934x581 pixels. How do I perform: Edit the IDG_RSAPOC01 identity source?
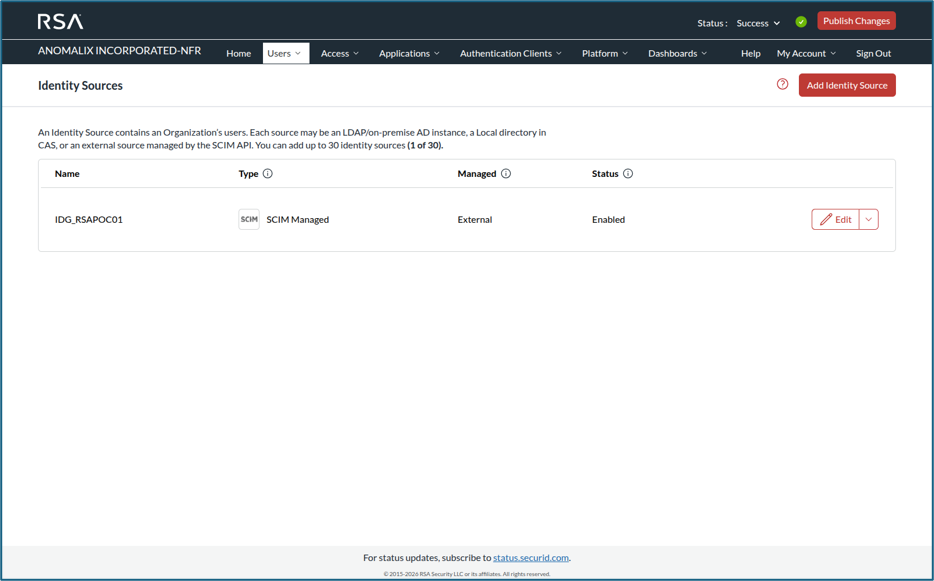[x=835, y=219]
